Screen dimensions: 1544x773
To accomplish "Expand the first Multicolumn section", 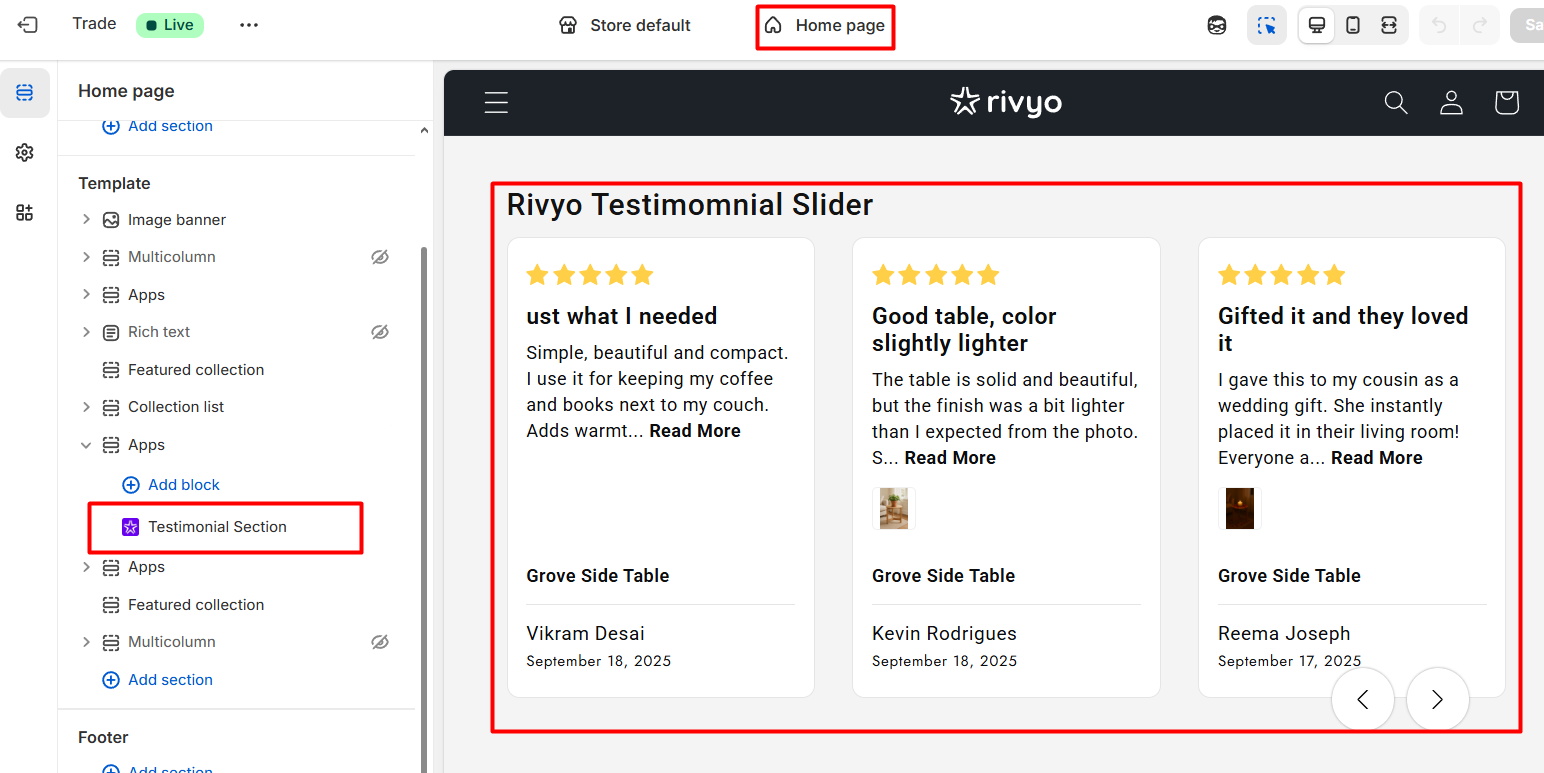I will point(86,257).
